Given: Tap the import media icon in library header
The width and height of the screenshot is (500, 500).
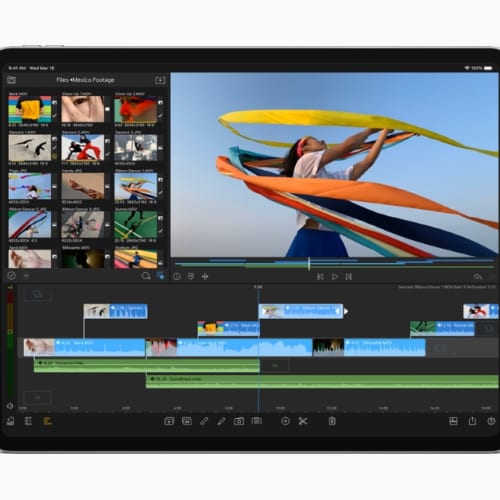Looking at the screenshot, I should (160, 80).
